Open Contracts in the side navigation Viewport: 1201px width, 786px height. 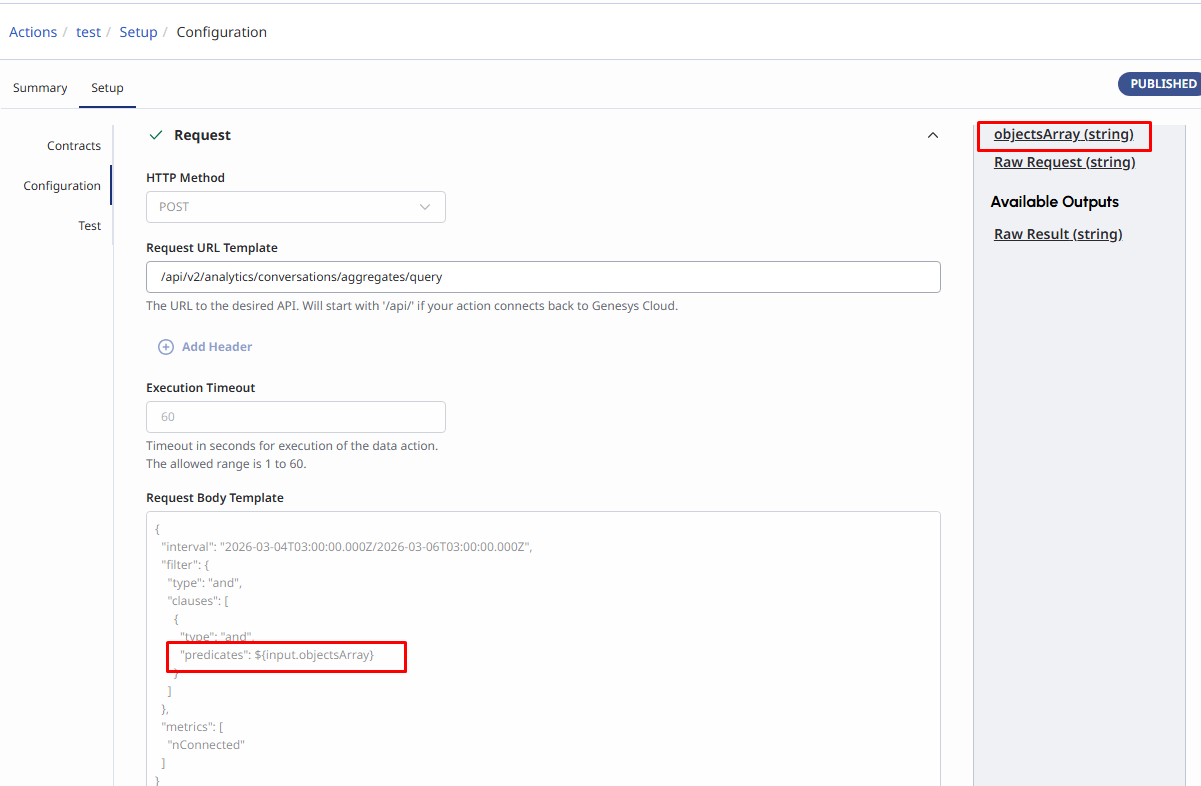point(74,146)
